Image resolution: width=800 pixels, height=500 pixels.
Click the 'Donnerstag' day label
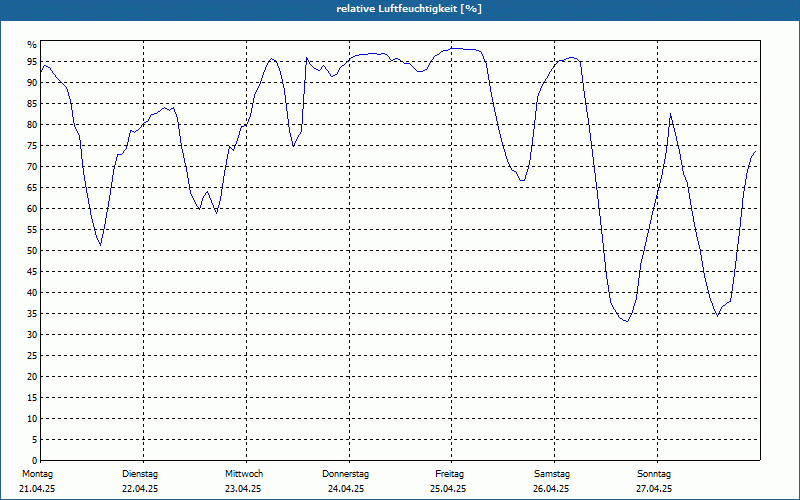(x=345, y=474)
